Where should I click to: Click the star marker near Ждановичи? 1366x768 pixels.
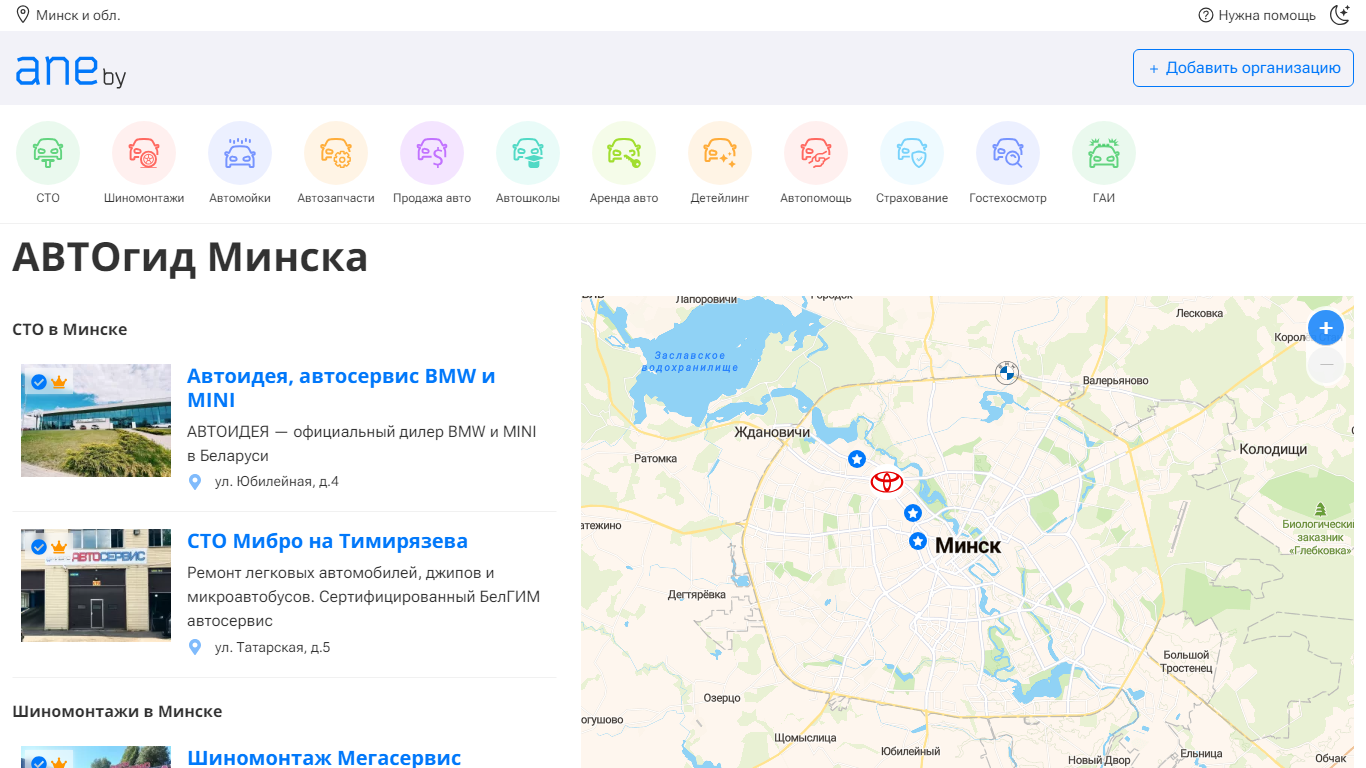pos(857,459)
